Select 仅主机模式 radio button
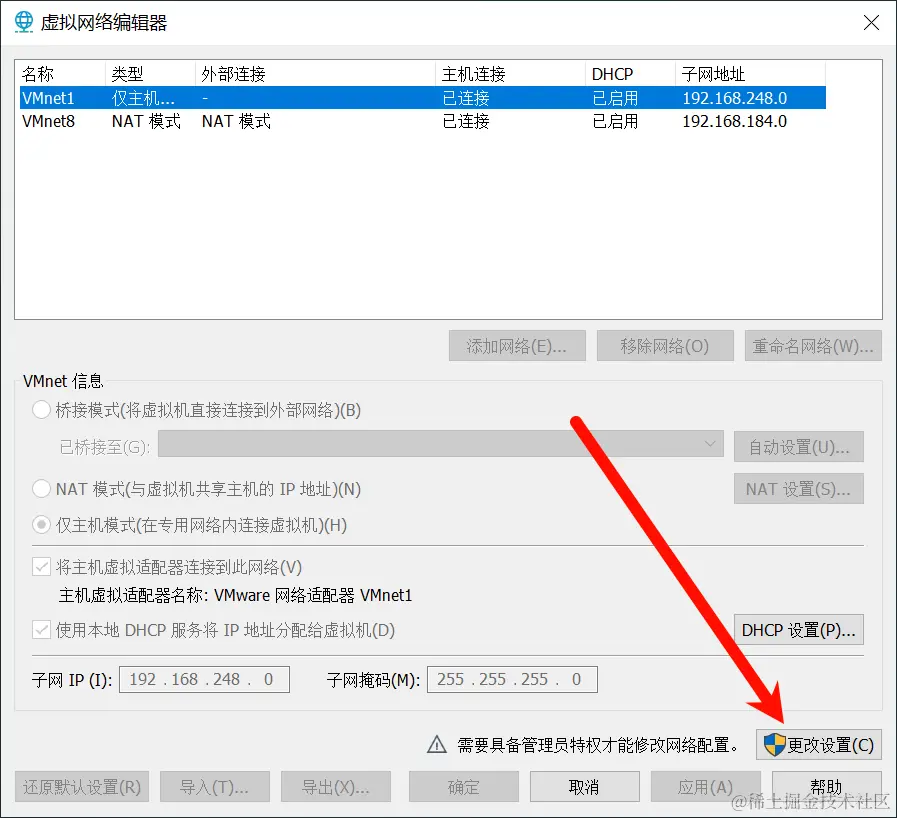This screenshot has width=897, height=818. pos(41,525)
